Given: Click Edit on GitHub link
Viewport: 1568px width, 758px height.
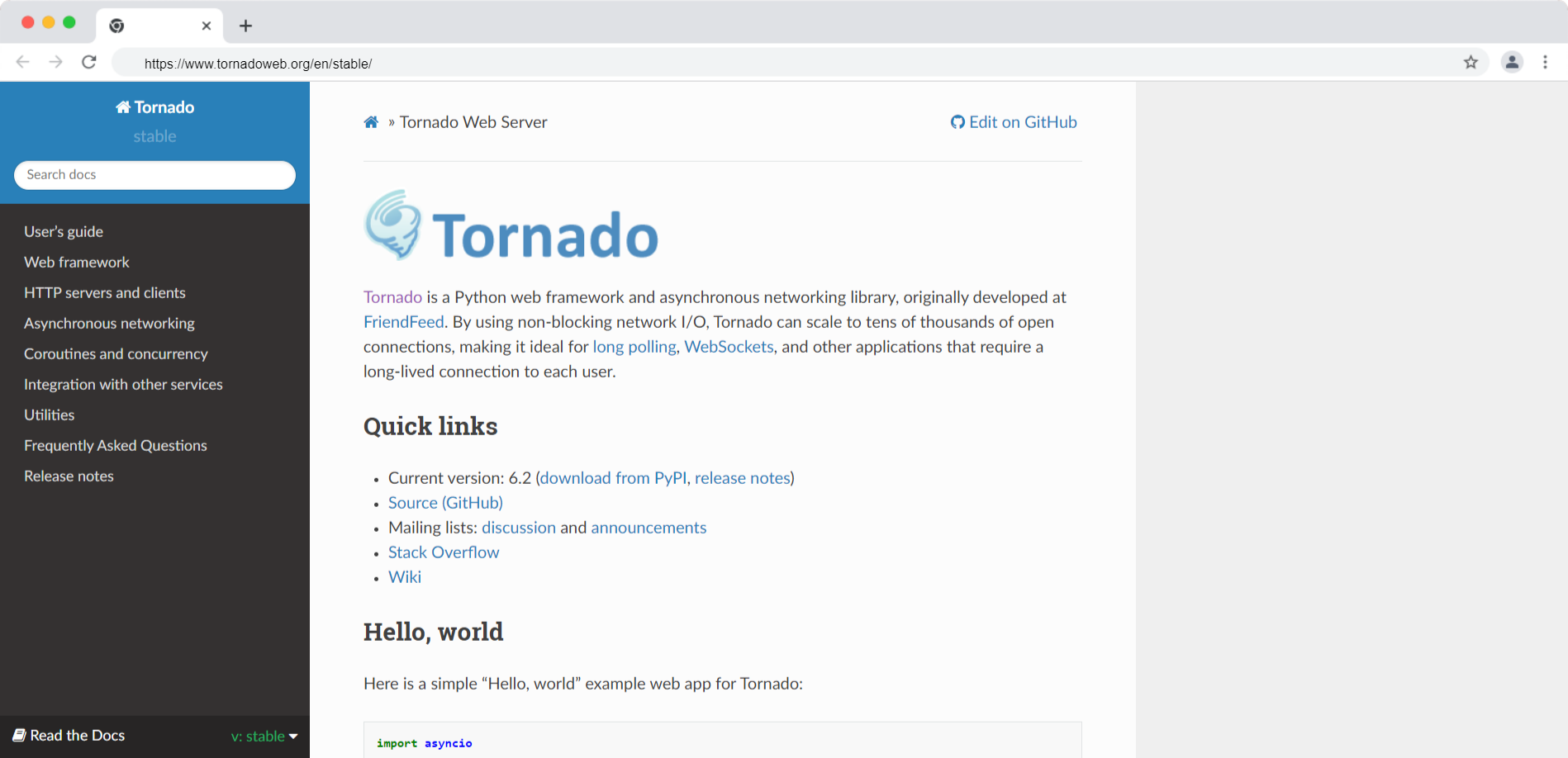Looking at the screenshot, I should tap(1014, 122).
